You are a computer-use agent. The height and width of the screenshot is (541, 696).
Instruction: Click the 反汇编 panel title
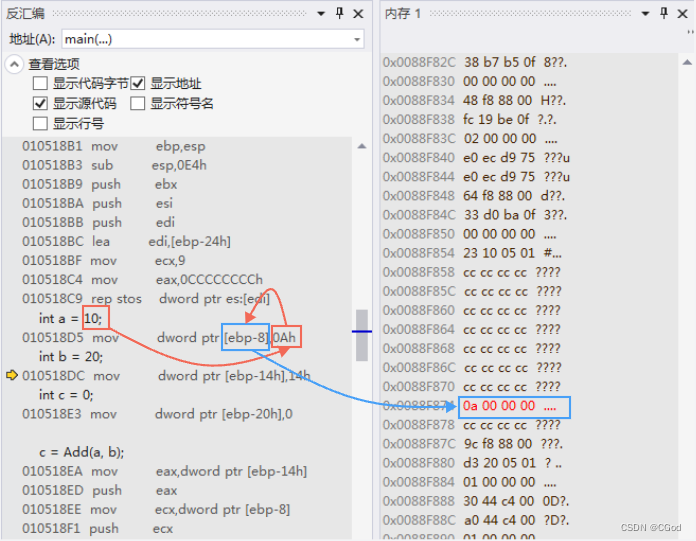(25, 14)
